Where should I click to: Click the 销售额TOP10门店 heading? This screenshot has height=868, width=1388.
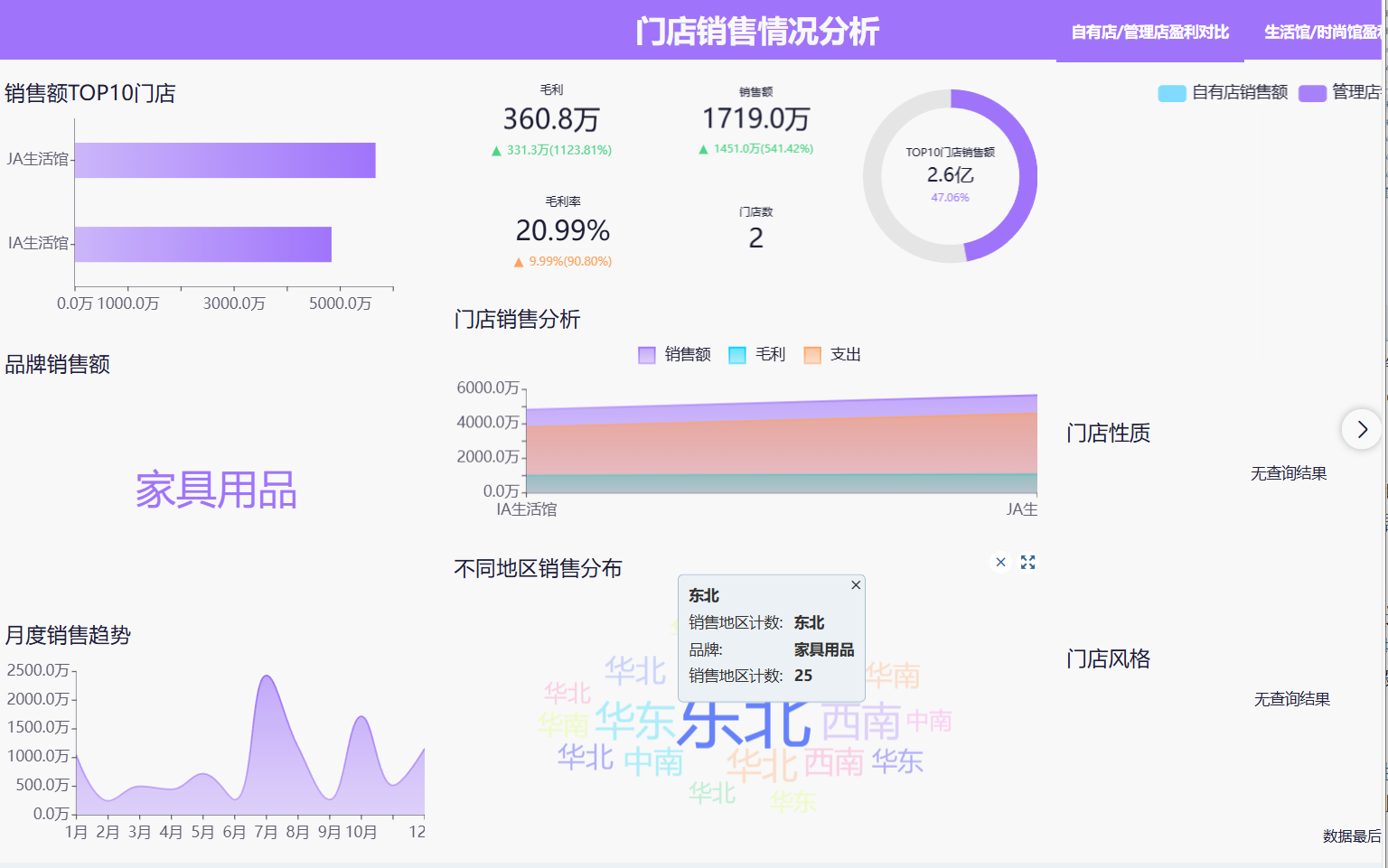click(90, 93)
